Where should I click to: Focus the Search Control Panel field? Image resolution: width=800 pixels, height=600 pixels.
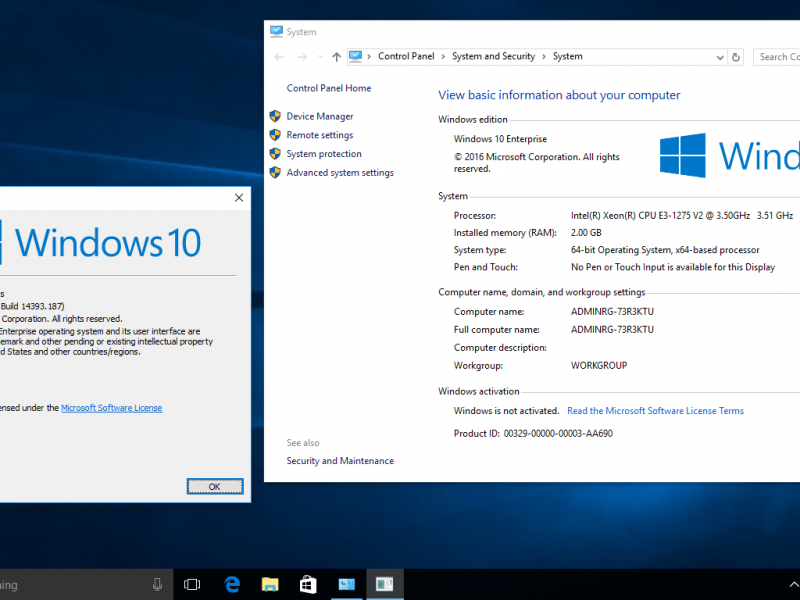point(777,57)
